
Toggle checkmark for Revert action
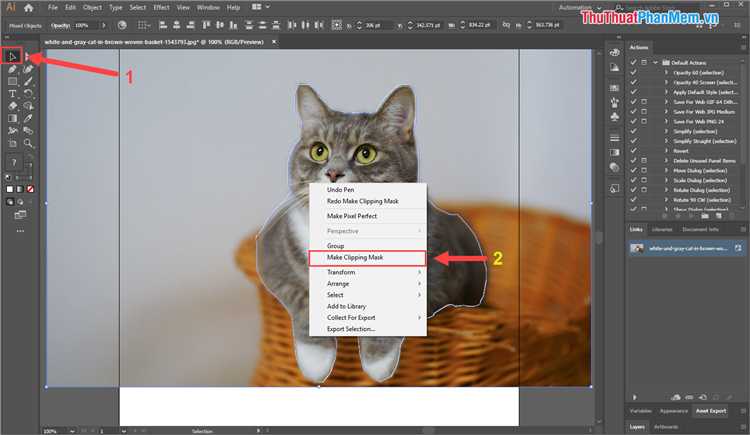pyautogui.click(x=632, y=151)
